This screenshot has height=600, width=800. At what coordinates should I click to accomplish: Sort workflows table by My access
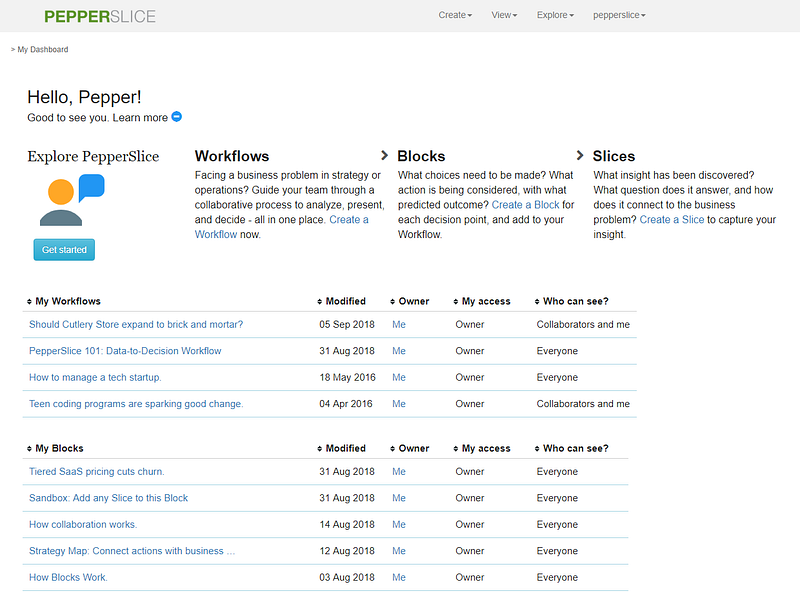(x=482, y=301)
